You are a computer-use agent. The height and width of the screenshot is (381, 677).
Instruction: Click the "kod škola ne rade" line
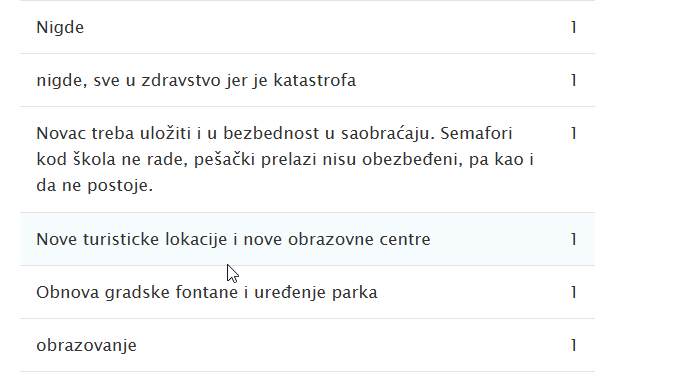[x=285, y=159]
